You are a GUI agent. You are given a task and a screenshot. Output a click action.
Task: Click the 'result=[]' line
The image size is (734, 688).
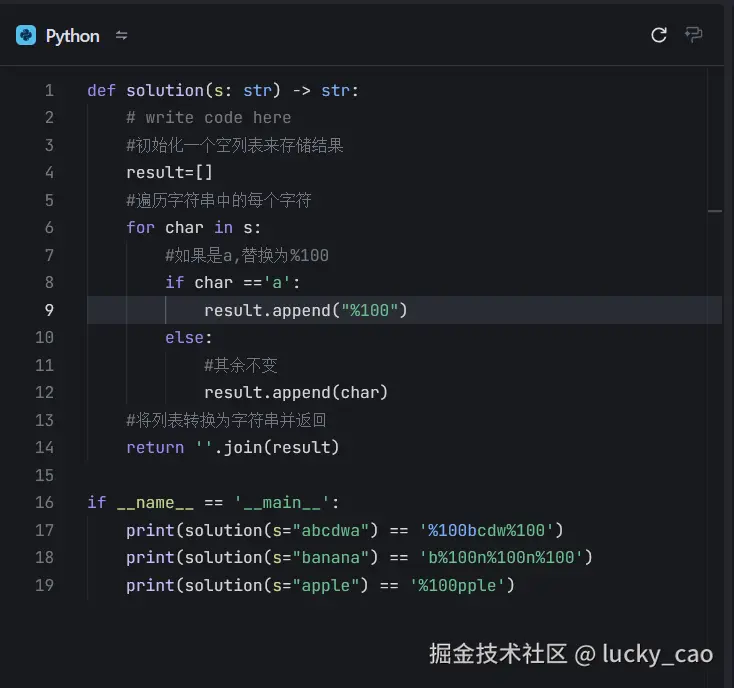tap(169, 173)
